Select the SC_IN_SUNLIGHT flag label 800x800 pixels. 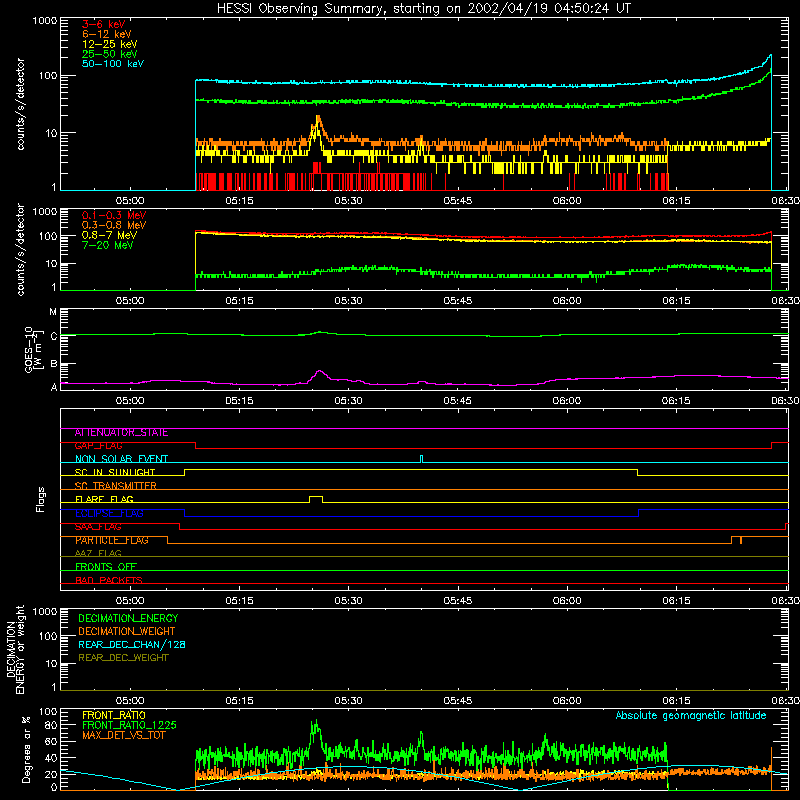pyautogui.click(x=115, y=472)
